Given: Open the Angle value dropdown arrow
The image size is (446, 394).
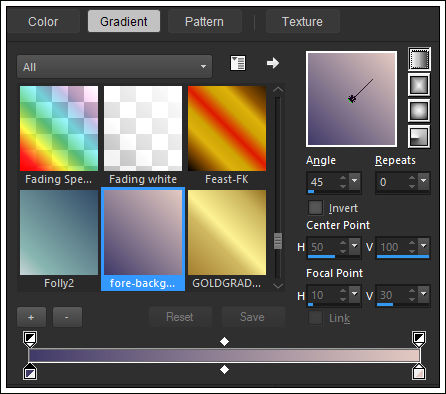Looking at the screenshot, I should (x=354, y=181).
